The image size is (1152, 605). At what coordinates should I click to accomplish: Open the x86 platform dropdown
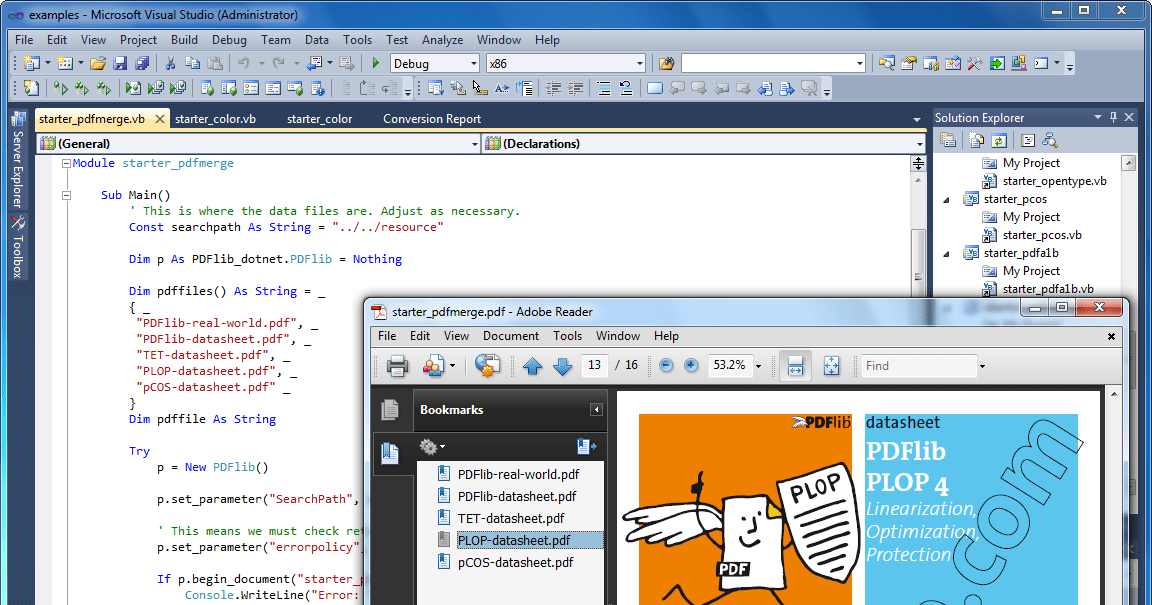point(640,61)
